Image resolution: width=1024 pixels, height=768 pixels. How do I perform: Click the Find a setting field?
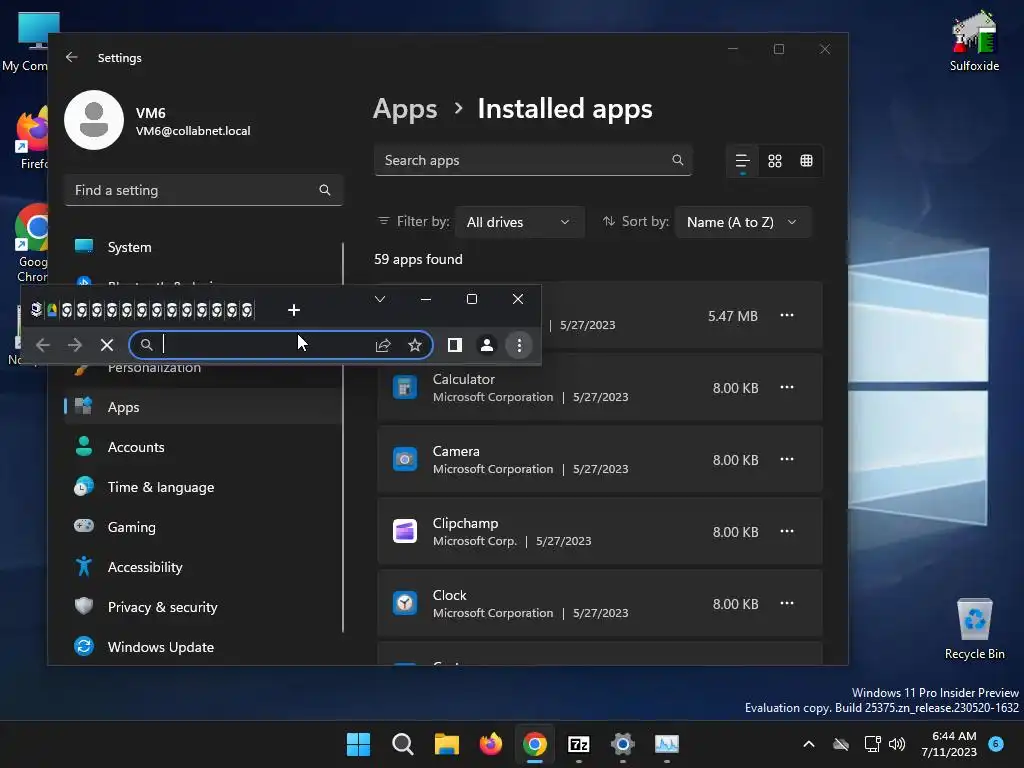[x=203, y=190]
